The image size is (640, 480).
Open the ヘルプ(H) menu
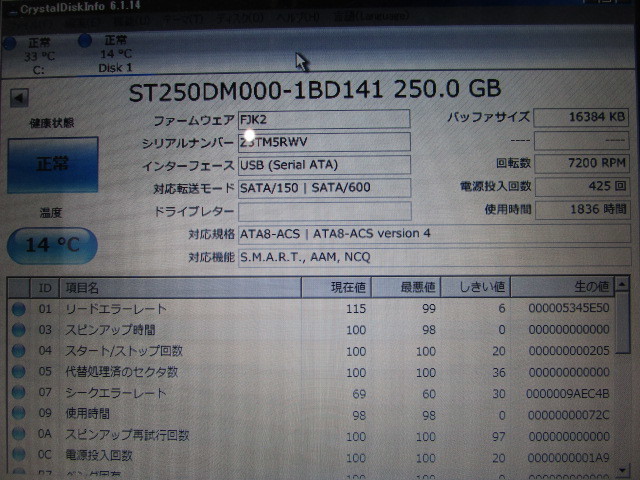click(298, 18)
